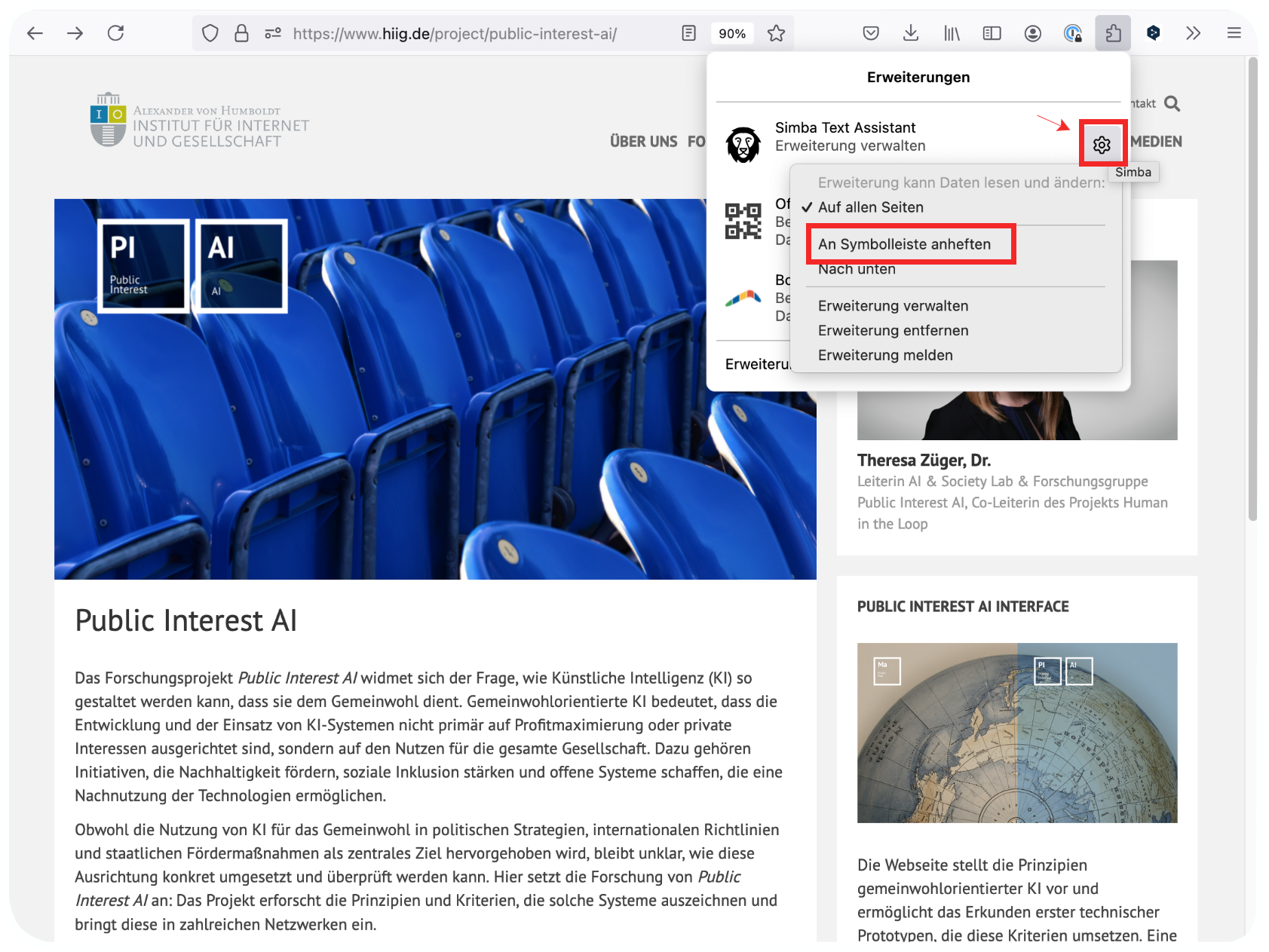Open the blue seats Public Interest AI image
The width and height of the screenshot is (1269, 952).
435,389
